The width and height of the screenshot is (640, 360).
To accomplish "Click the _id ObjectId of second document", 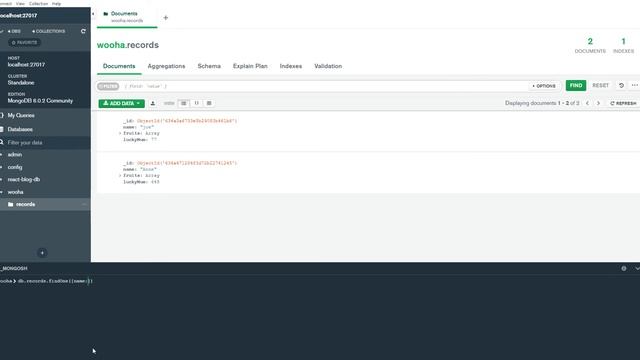I will click(x=187, y=163).
